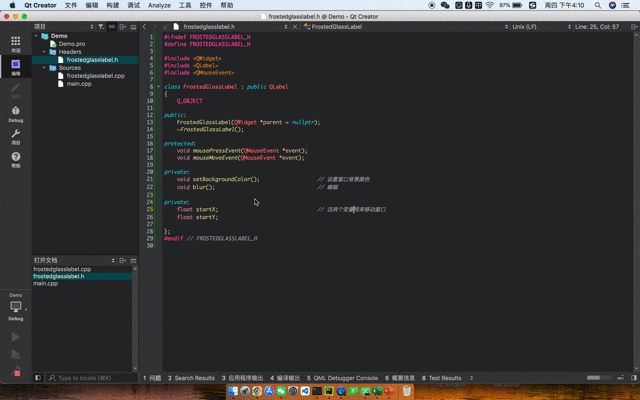Open the Welcome mode in the sidebar

[15, 44]
